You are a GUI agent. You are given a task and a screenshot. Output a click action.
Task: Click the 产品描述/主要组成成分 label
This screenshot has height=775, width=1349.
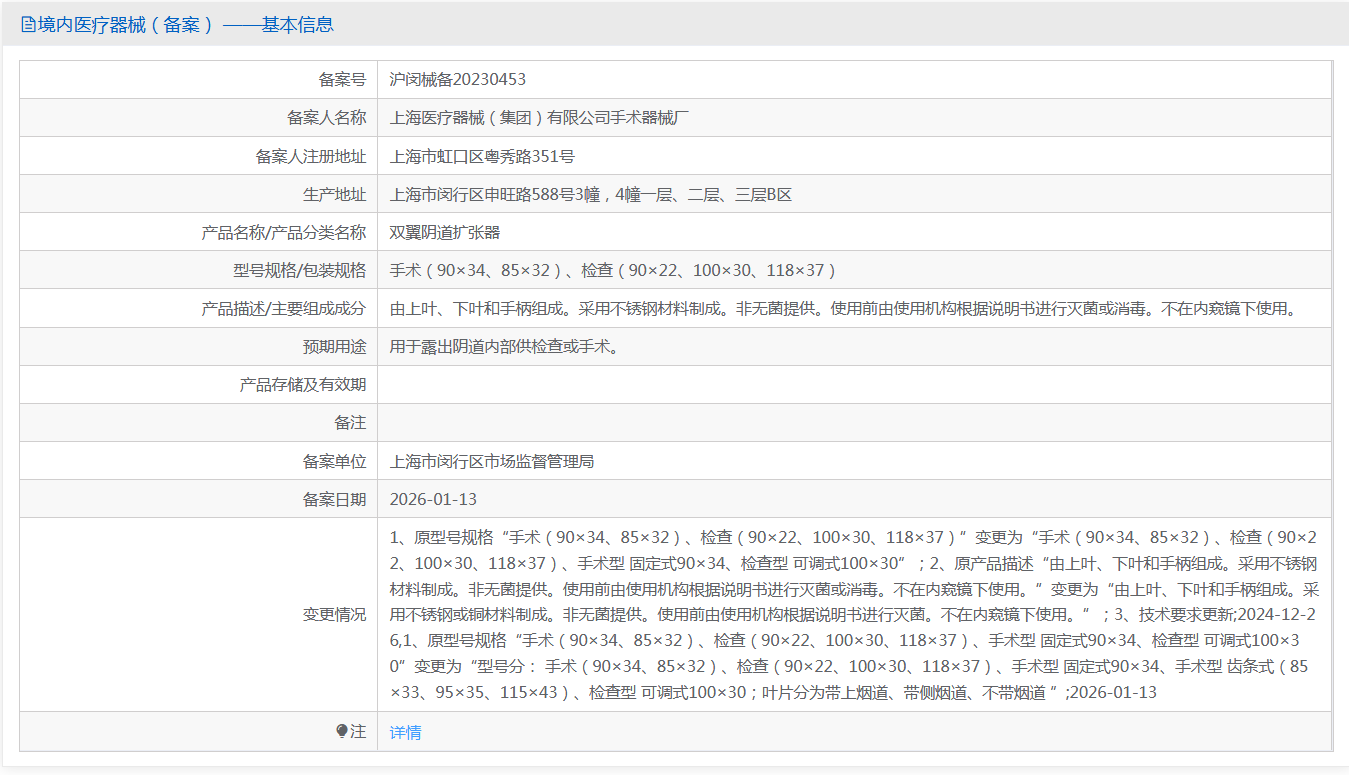coord(284,309)
